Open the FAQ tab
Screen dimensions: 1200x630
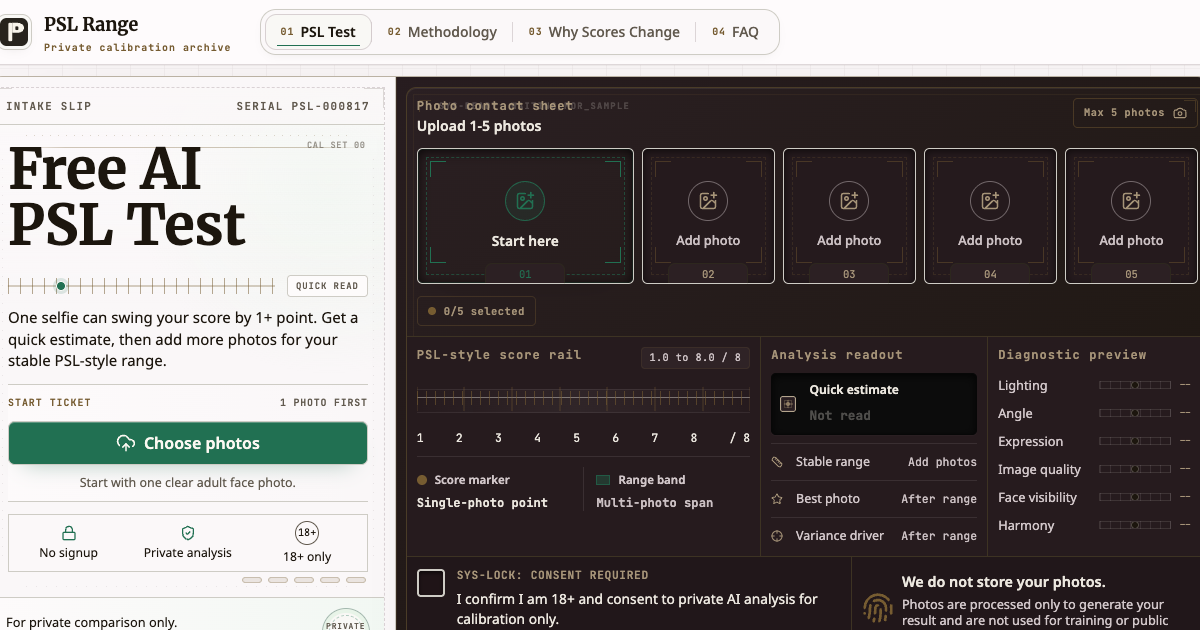735,32
